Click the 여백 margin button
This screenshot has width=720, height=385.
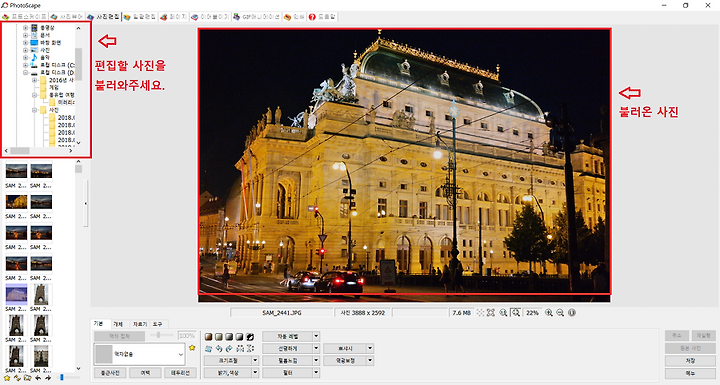click(145, 373)
